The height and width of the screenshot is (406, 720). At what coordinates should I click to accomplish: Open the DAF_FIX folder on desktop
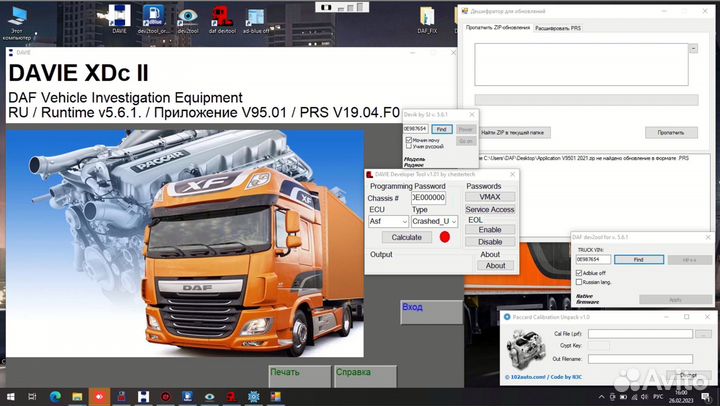click(427, 19)
